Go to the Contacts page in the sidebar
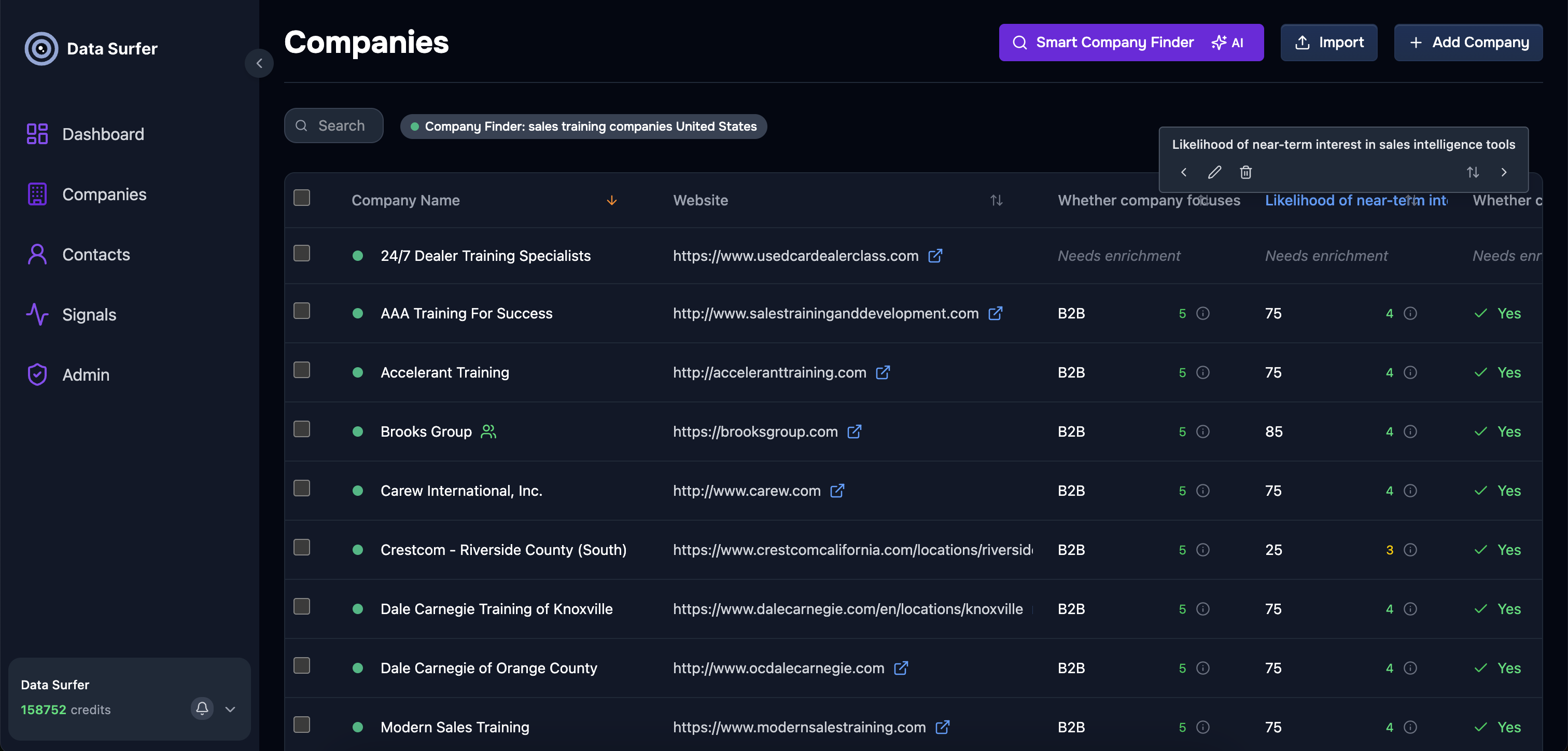 pos(95,255)
